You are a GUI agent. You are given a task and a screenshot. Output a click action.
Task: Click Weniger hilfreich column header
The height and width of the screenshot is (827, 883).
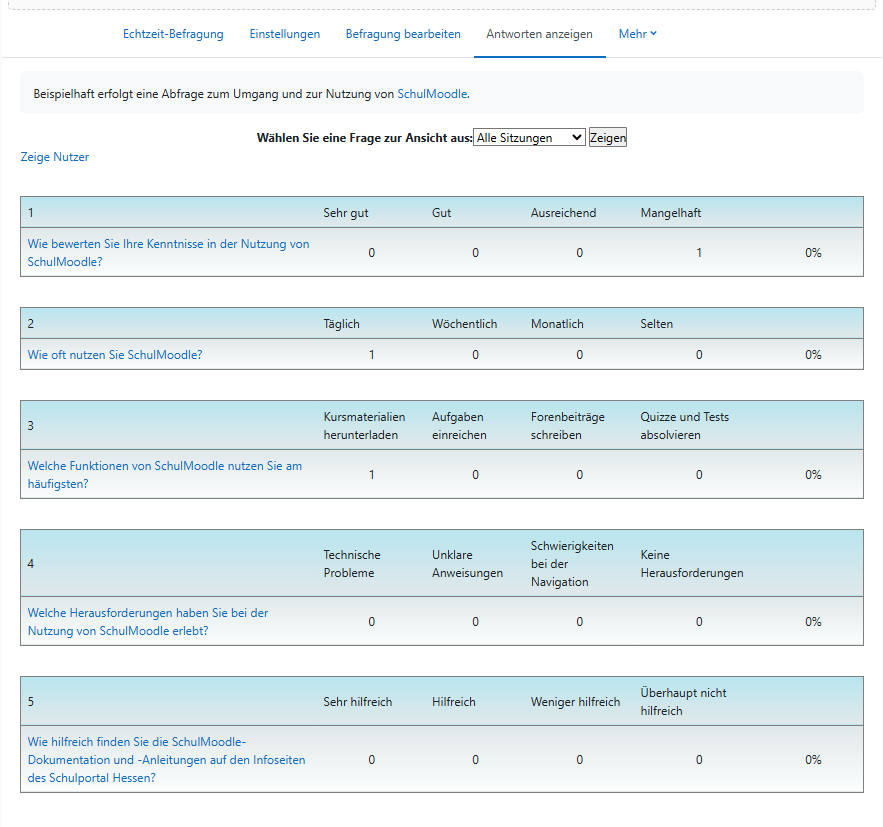click(x=575, y=701)
